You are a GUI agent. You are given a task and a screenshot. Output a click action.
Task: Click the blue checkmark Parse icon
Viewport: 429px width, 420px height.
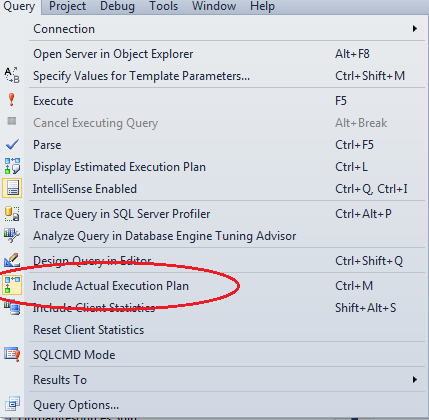pos(12,145)
